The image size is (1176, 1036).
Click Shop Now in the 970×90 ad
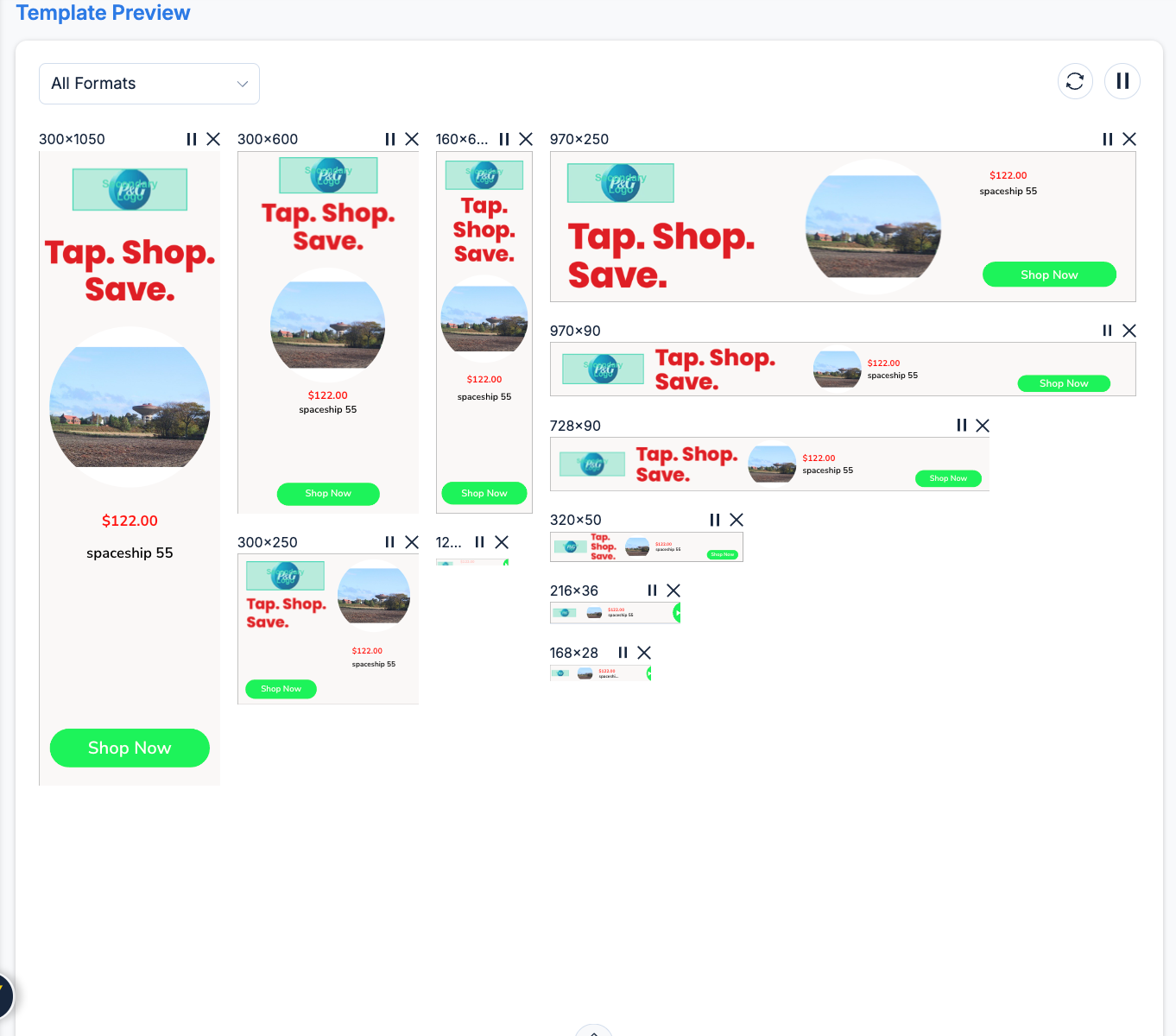coord(1064,383)
